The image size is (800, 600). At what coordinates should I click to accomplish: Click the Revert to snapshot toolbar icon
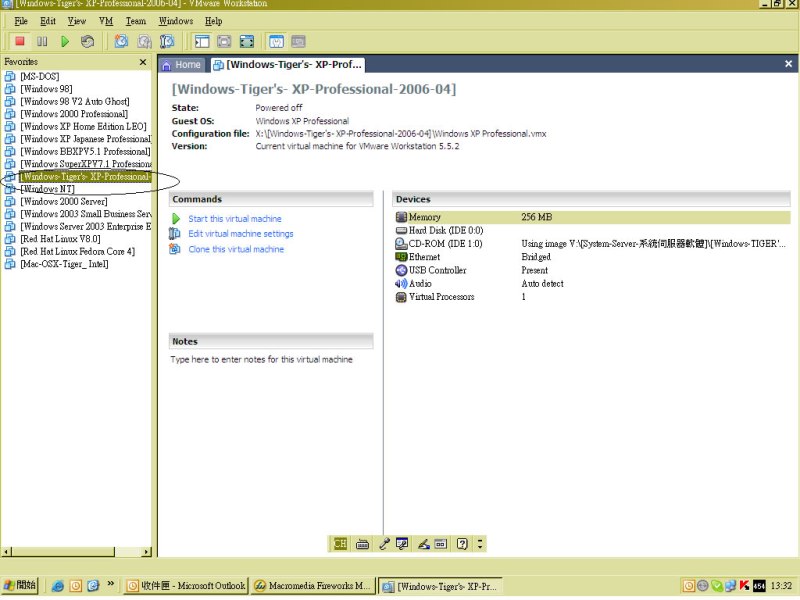click(x=144, y=41)
